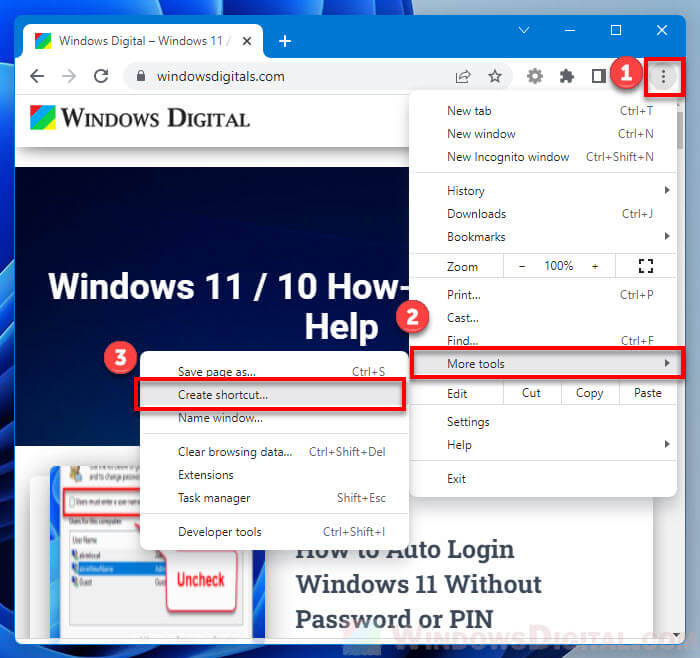Viewport: 700px width, 658px height.
Task: Click the windowsdigitals.com address bar
Action: point(290,76)
